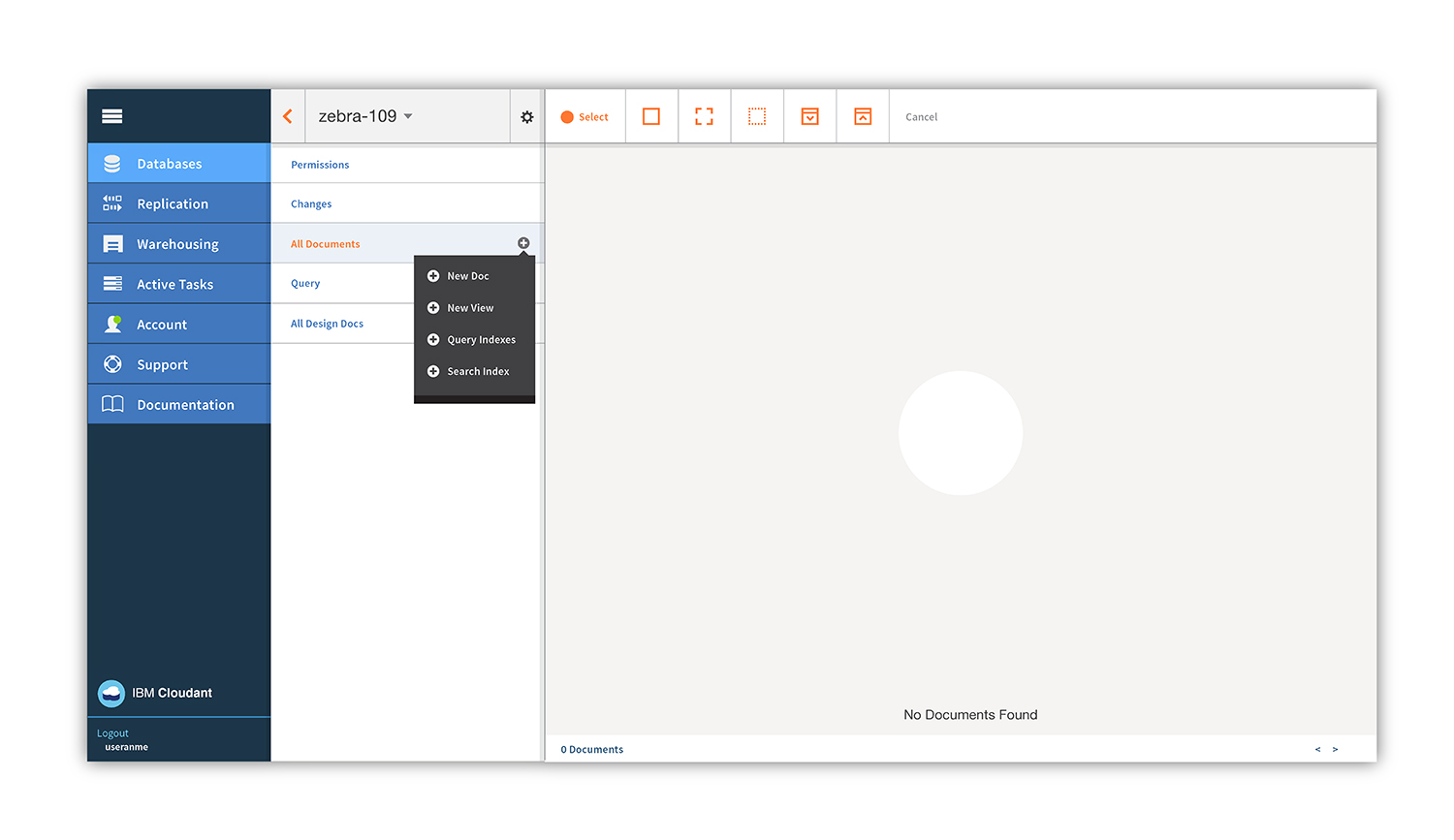Click the Logout link
1454x840 pixels.
[x=112, y=733]
